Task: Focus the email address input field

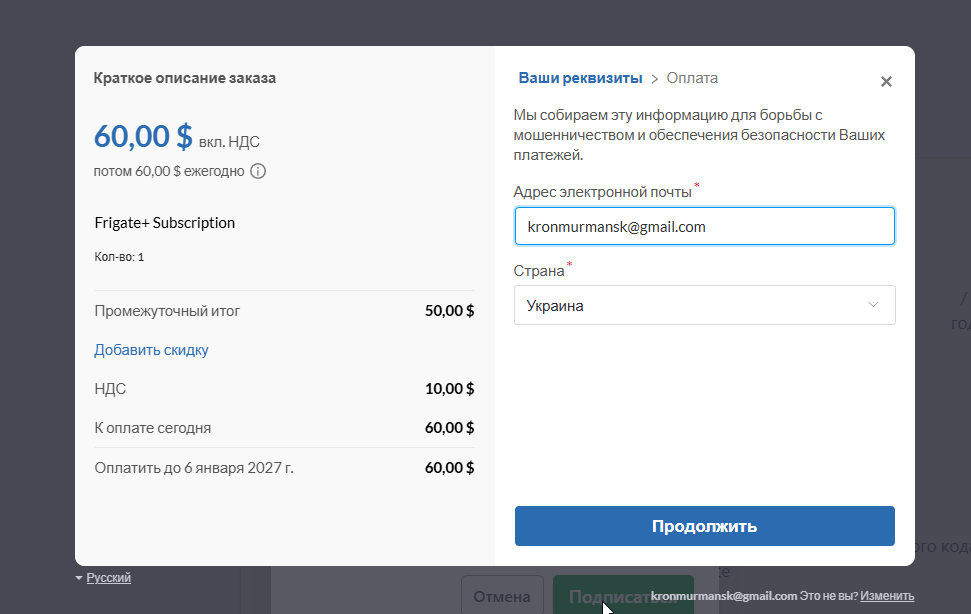Action: [704, 226]
